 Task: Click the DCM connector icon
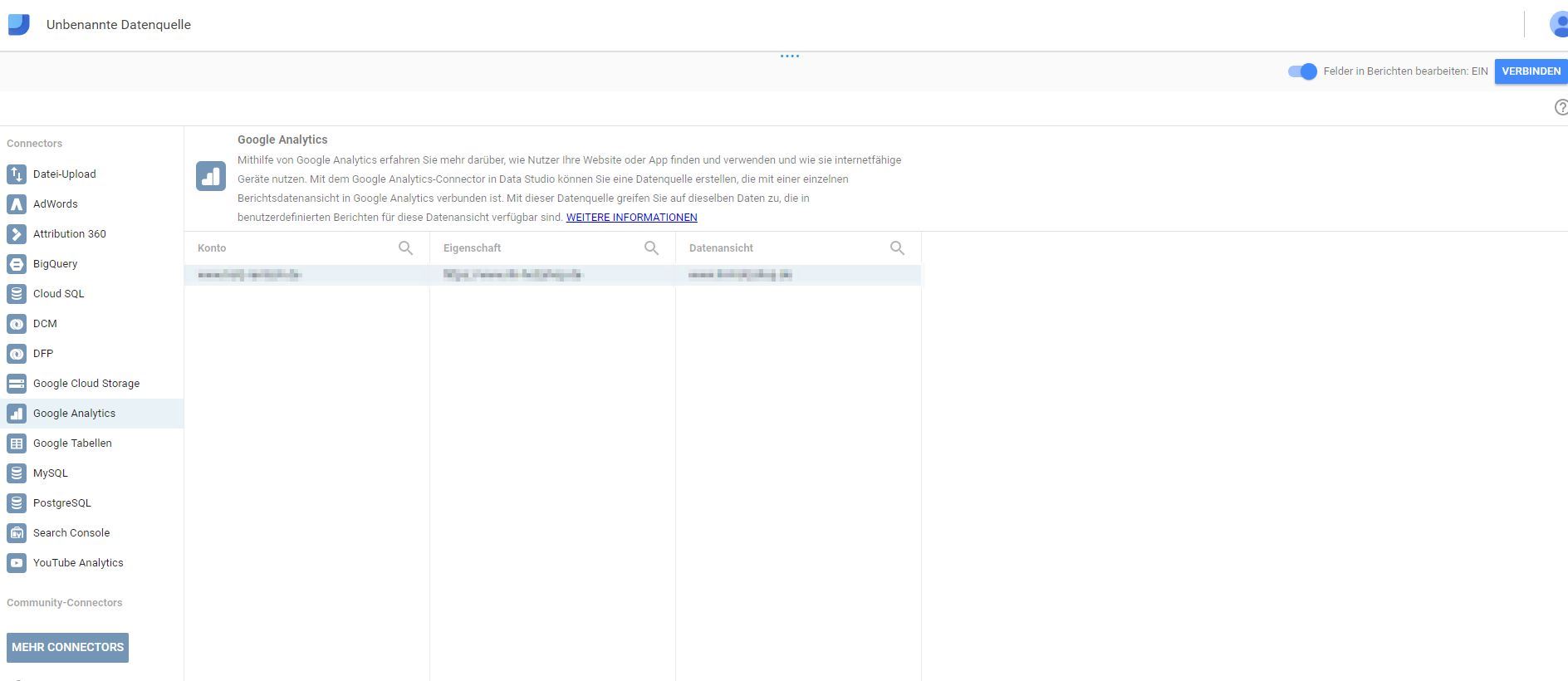[17, 324]
